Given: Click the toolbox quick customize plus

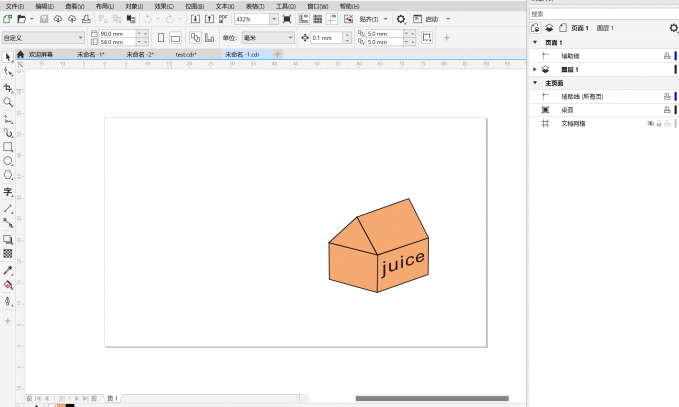Looking at the screenshot, I should point(8,321).
